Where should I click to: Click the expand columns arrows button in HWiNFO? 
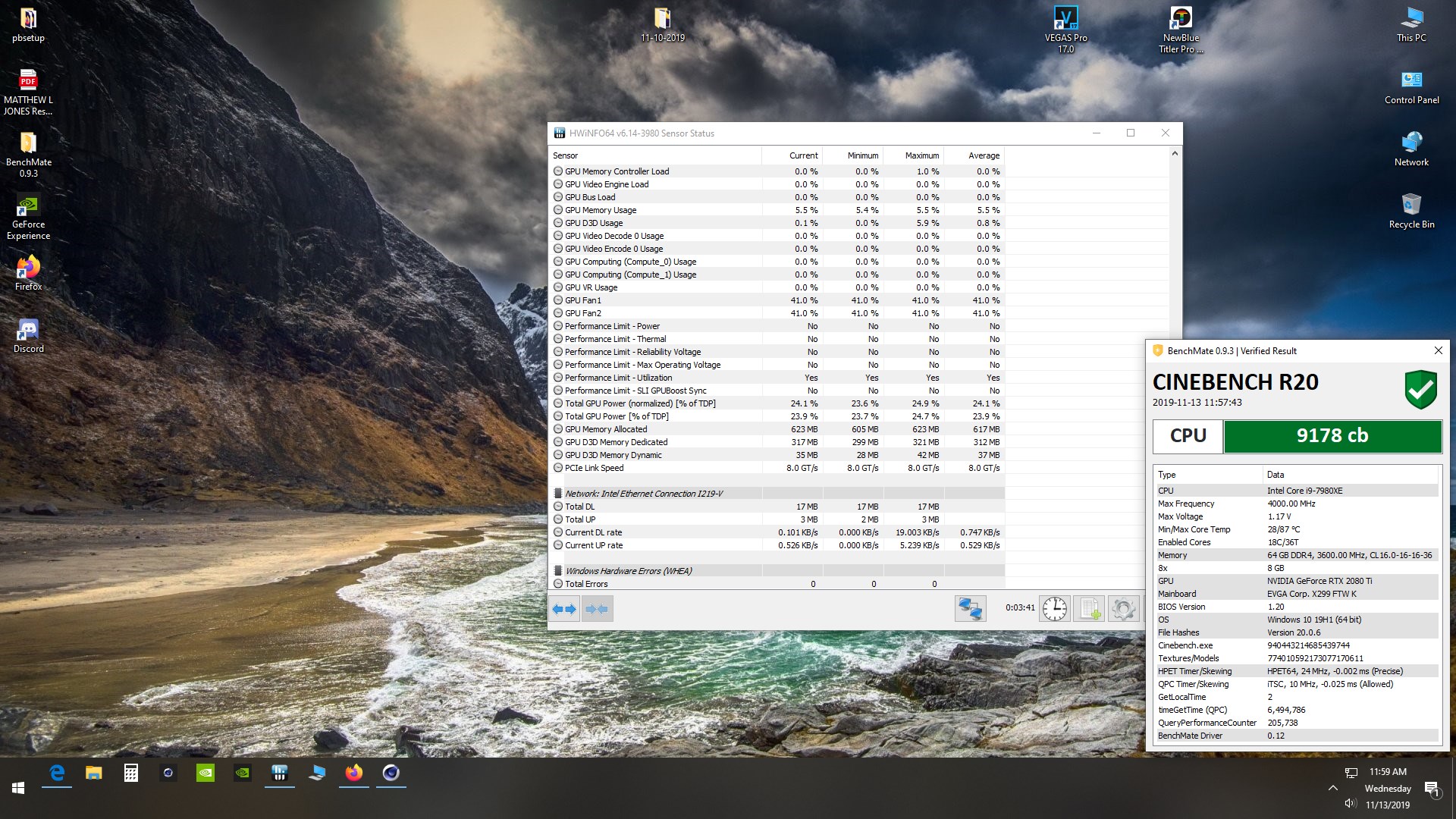point(564,609)
